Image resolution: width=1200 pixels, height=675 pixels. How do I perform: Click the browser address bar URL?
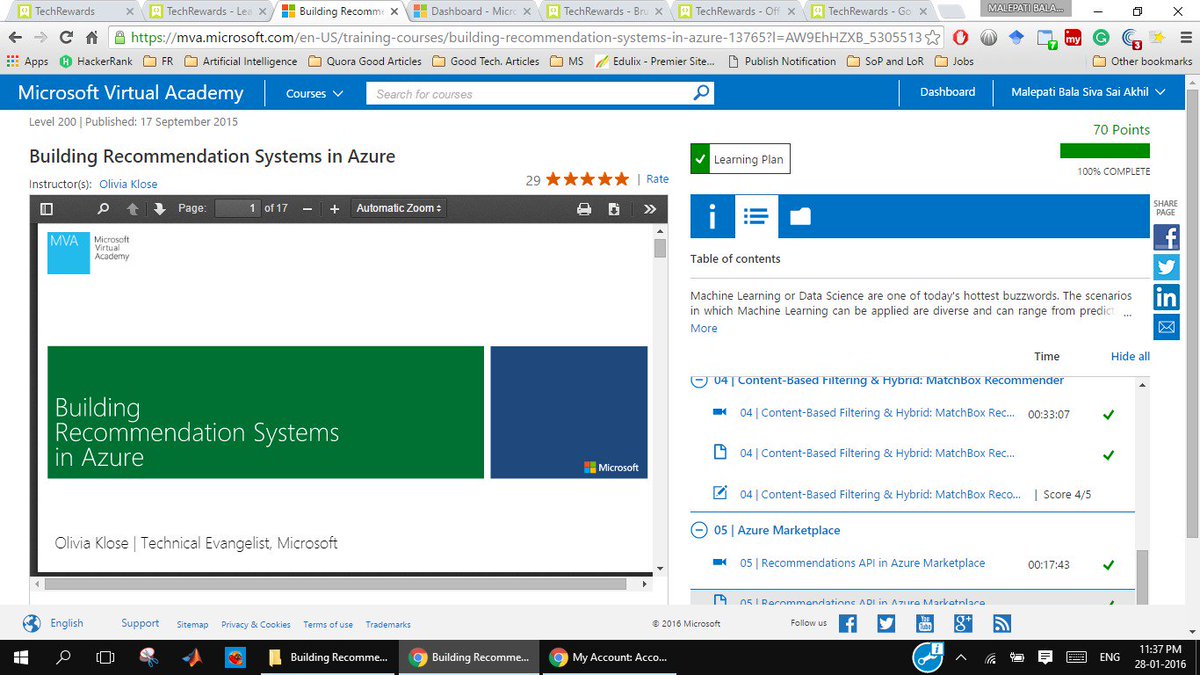pyautogui.click(x=526, y=38)
